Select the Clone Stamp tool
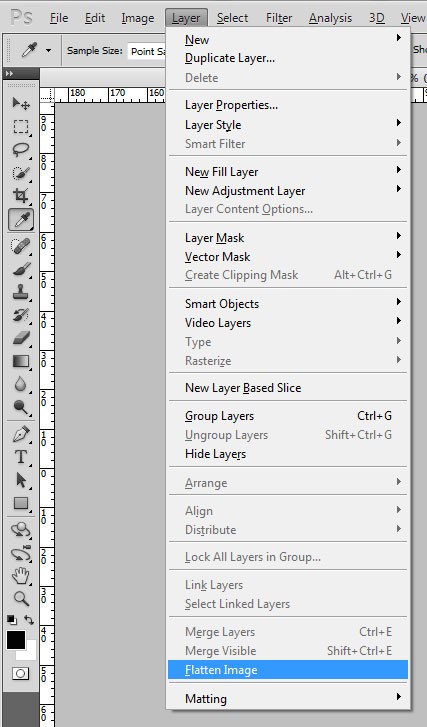The height and width of the screenshot is (727, 427). [x=21, y=292]
